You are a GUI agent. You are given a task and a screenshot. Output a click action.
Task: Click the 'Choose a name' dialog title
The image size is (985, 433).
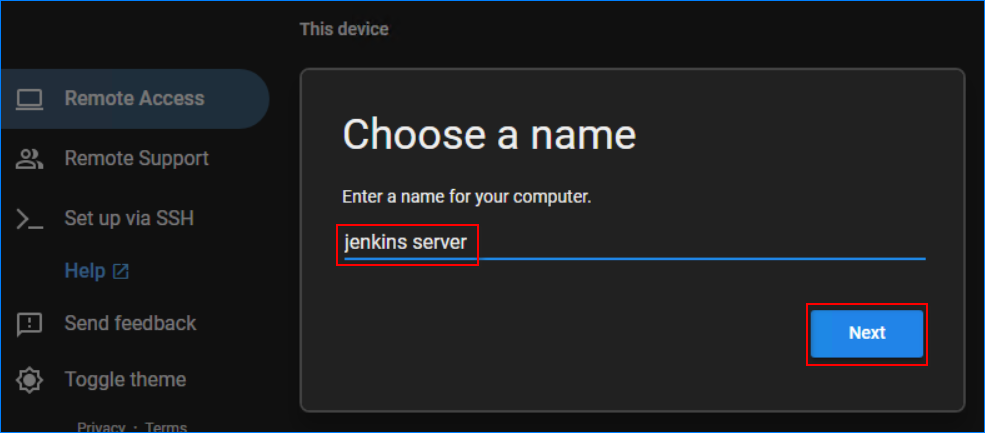(x=489, y=134)
